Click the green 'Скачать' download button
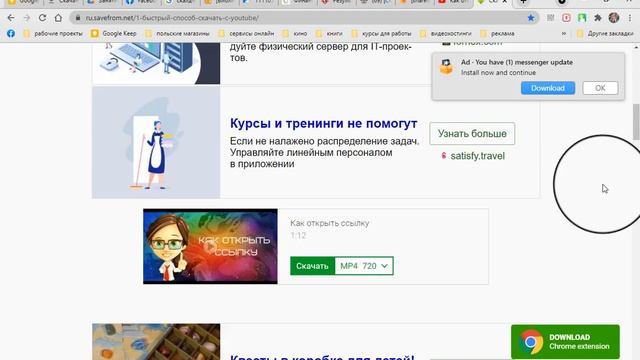640x360 pixels. tap(312, 266)
